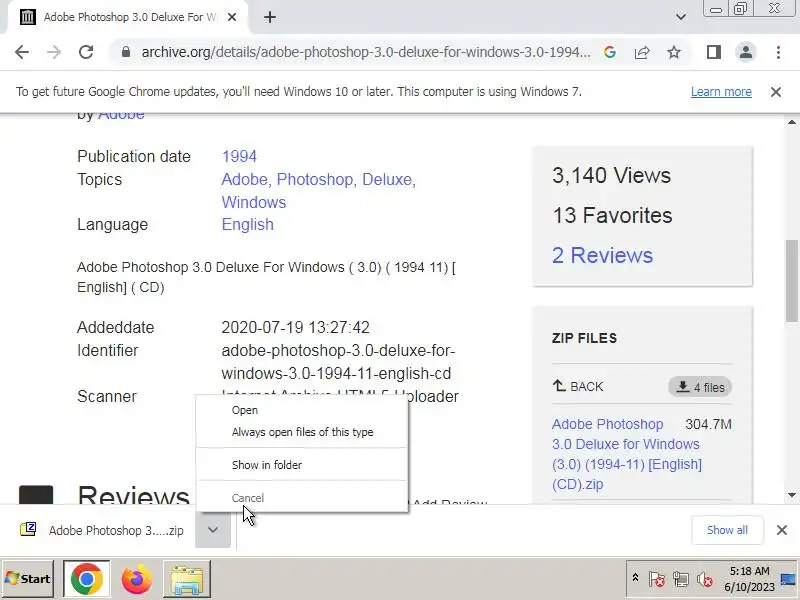Viewport: 800px width, 600px height.
Task: Click the Adobe Photoshop 3....zip download item
Action: (x=116, y=531)
